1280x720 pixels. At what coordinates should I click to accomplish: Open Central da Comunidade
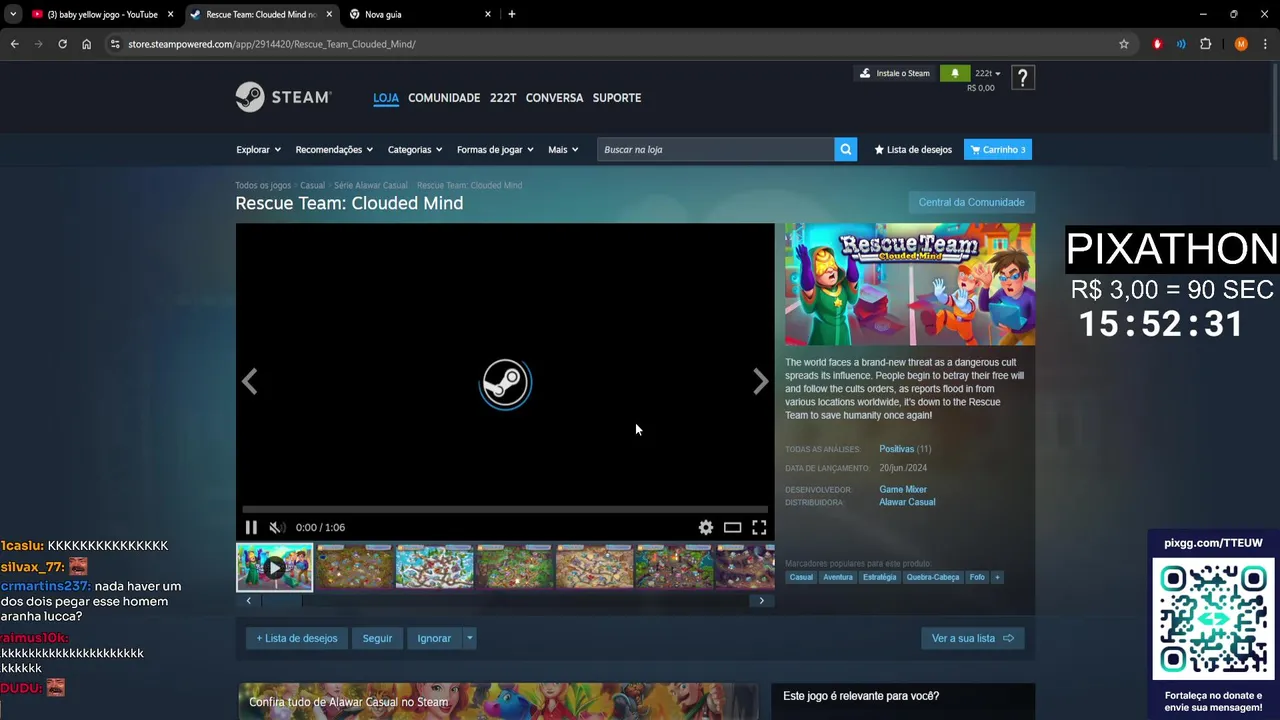coord(971,202)
